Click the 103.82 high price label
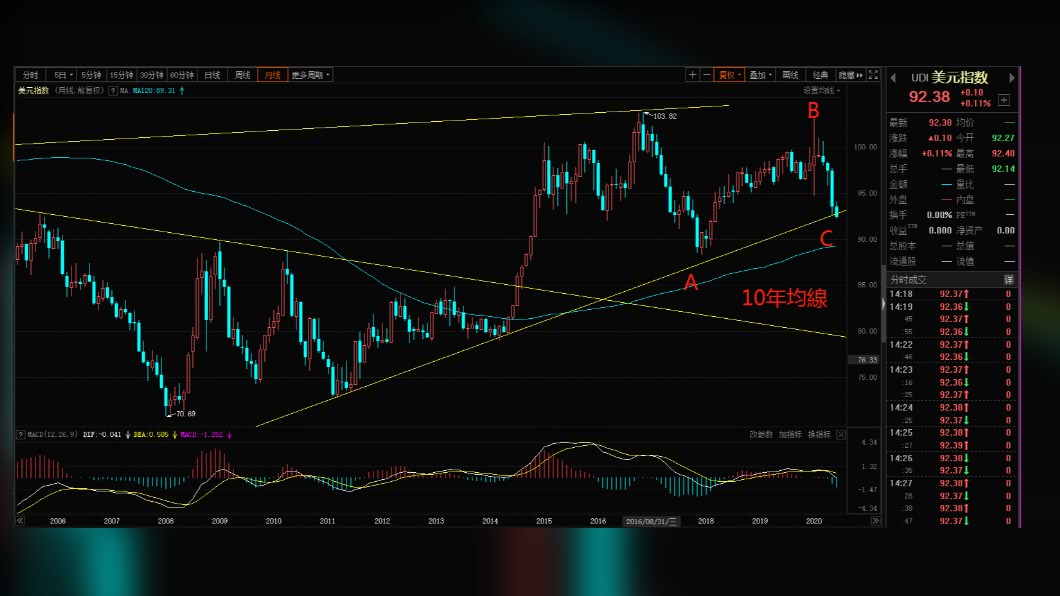This screenshot has height=596, width=1060. click(664, 116)
